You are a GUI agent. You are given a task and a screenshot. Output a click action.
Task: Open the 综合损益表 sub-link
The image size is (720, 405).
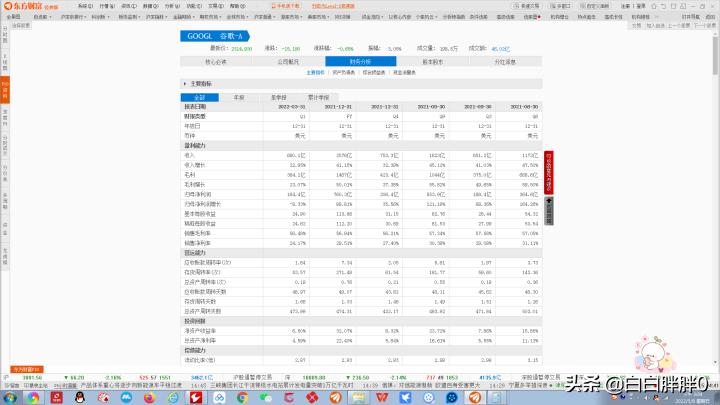coord(374,73)
